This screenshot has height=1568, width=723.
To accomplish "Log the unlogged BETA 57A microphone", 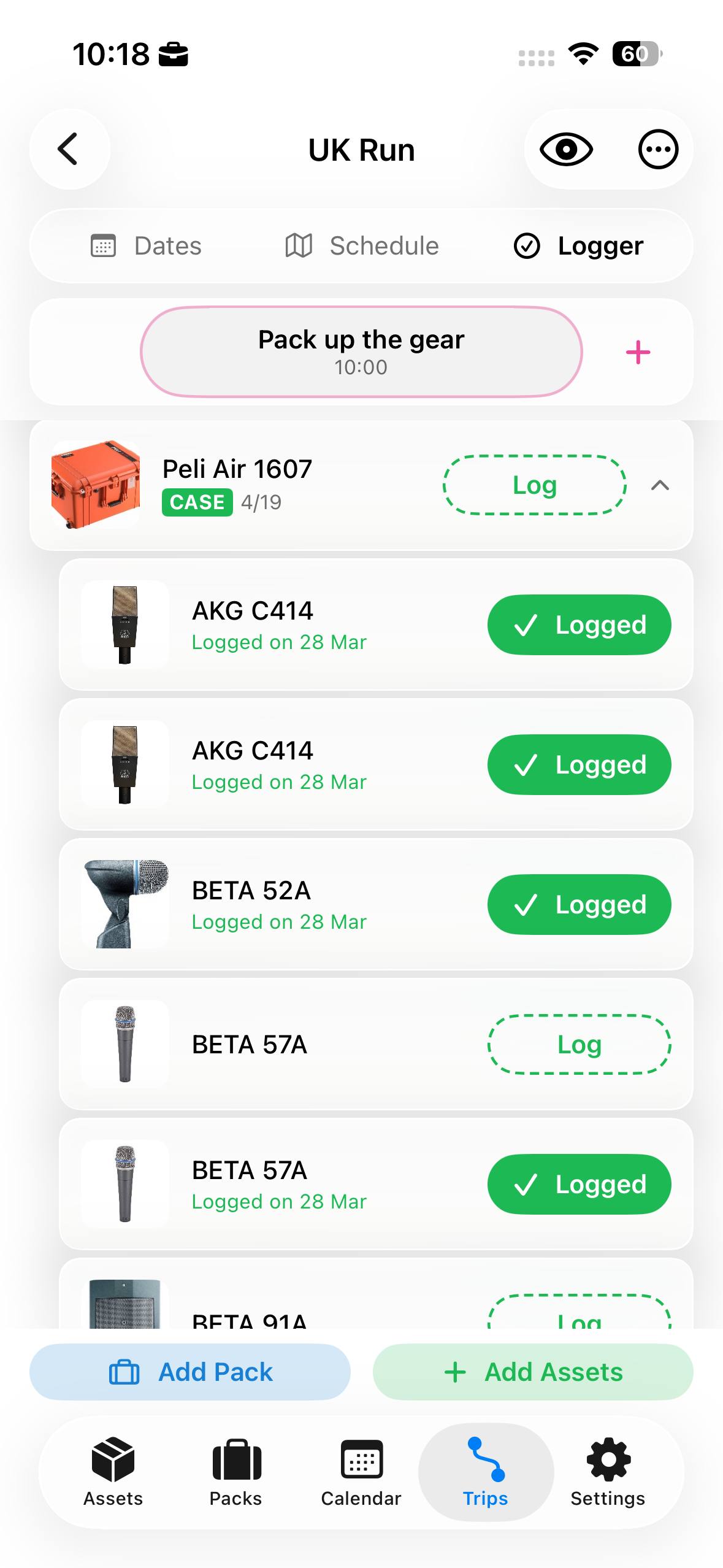I will tap(579, 1044).
